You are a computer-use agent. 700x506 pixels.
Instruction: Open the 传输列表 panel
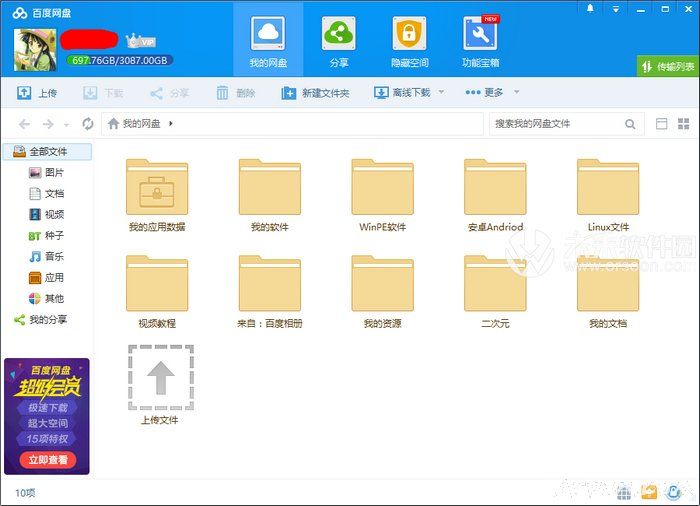point(668,67)
